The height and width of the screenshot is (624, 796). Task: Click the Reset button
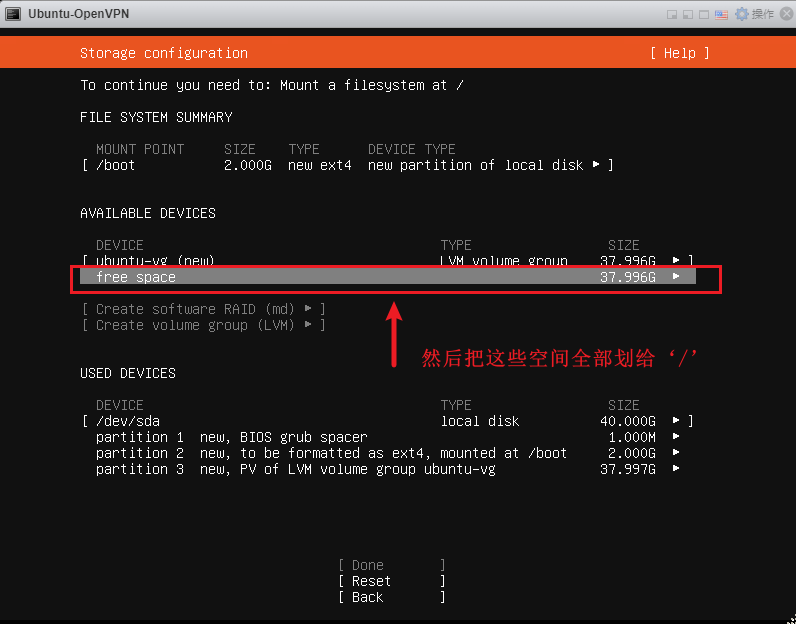392,581
